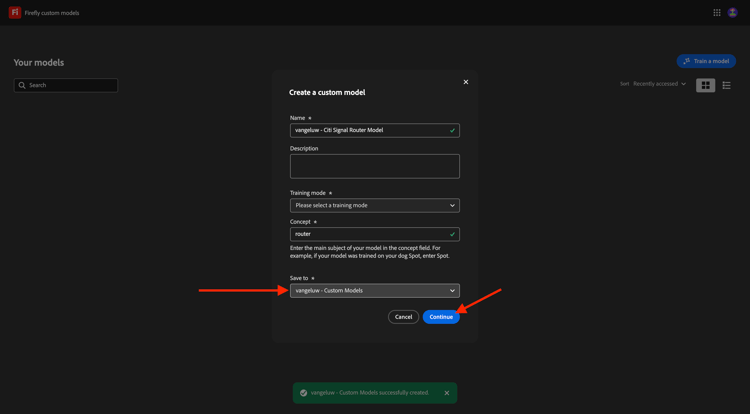
Task: Click the Adobe Firefly logo icon
Action: tap(15, 12)
